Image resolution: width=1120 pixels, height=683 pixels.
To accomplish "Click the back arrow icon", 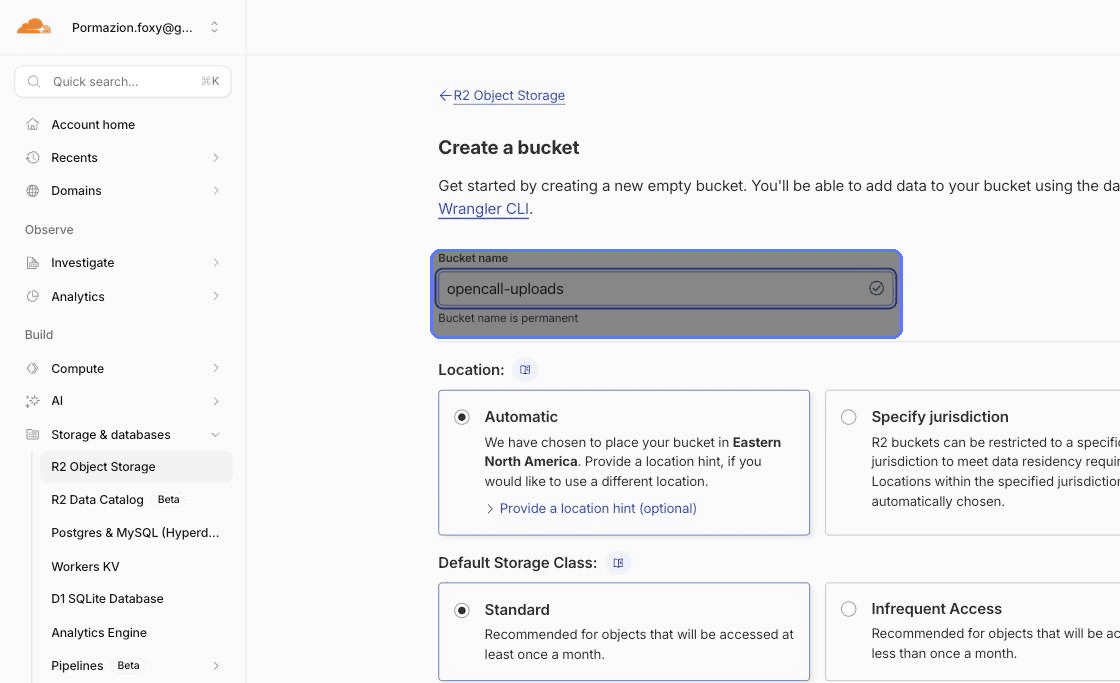I will click(x=445, y=95).
